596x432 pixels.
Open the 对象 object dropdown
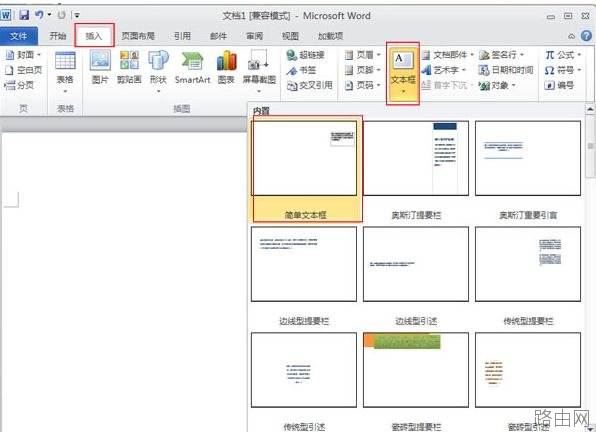[497, 85]
